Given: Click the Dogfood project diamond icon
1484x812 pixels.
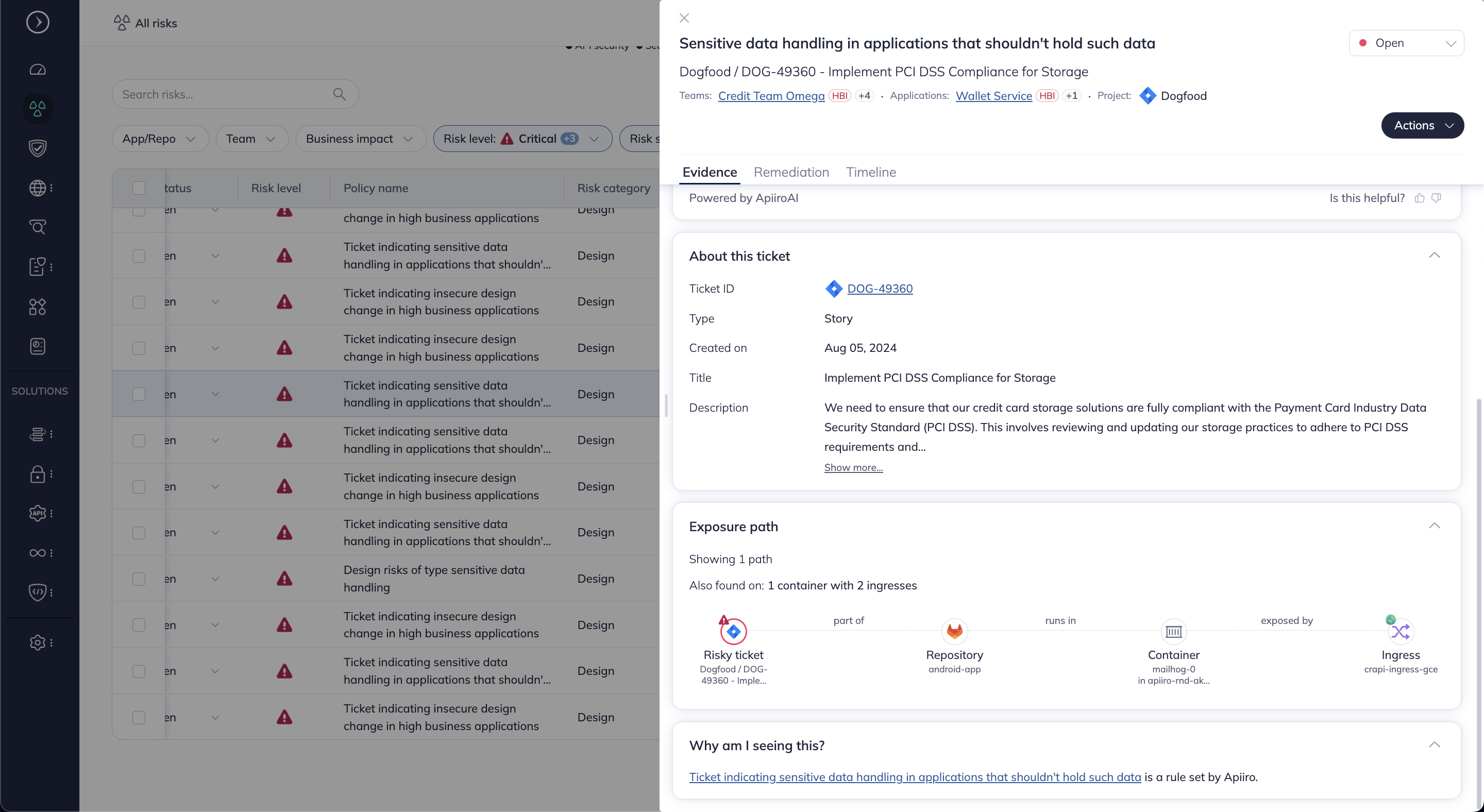Looking at the screenshot, I should click(x=1148, y=96).
